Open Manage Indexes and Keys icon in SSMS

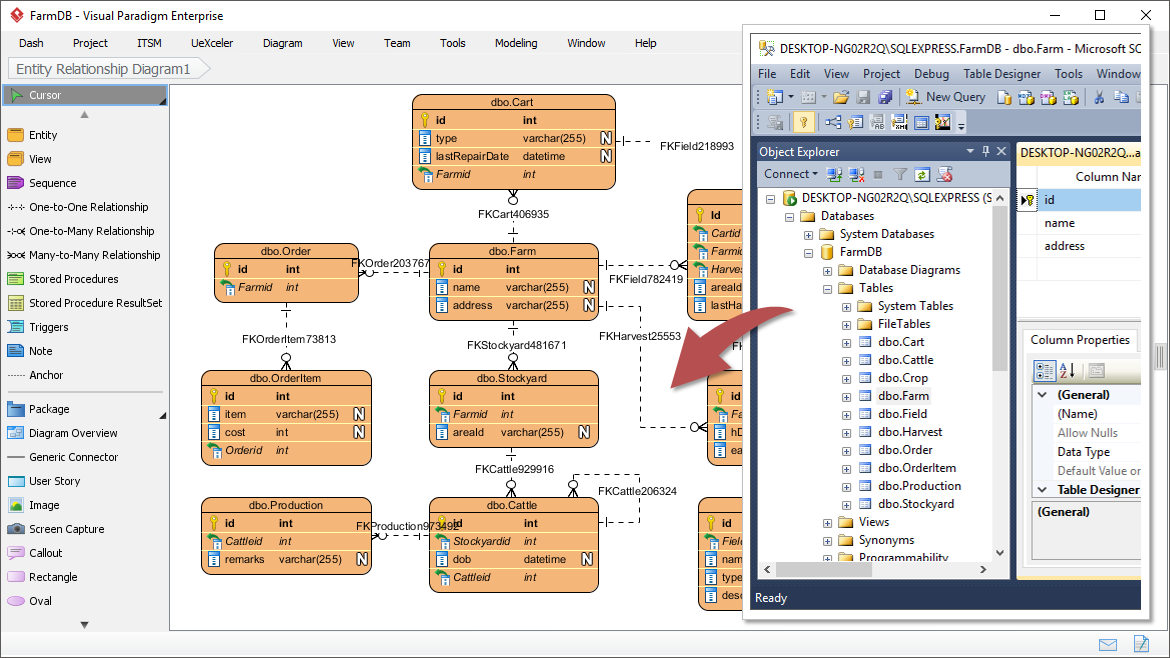click(855, 122)
